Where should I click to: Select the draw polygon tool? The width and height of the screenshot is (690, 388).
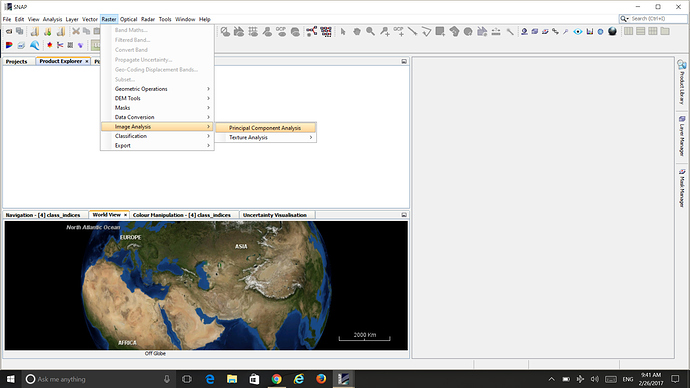point(454,32)
